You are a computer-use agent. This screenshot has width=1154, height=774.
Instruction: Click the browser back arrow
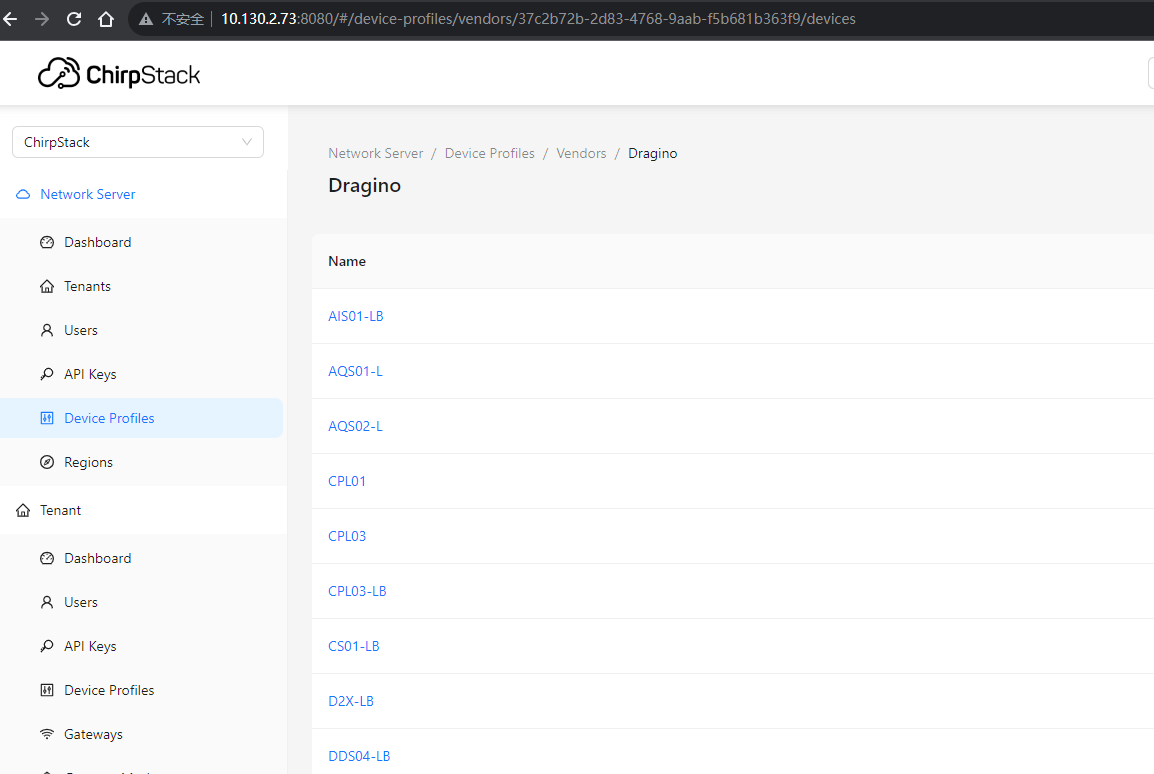(10, 19)
